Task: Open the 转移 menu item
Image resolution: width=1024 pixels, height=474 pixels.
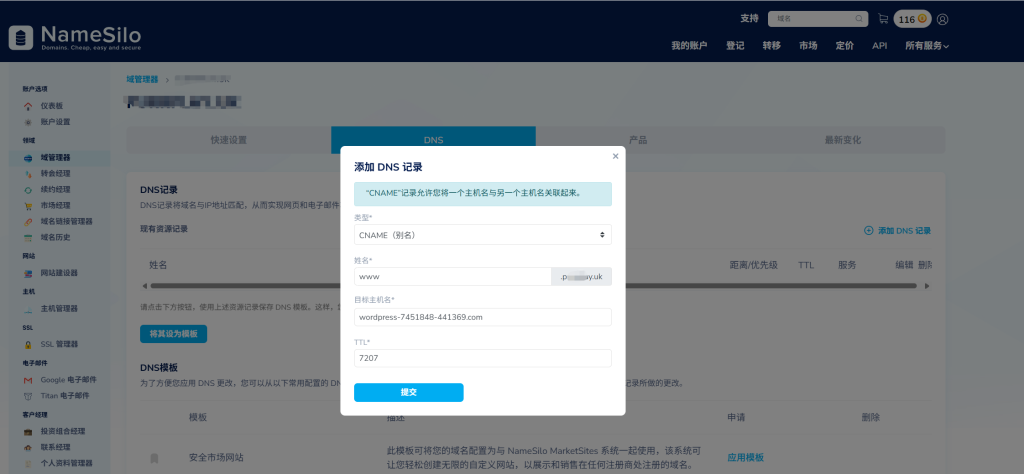Action: pyautogui.click(x=771, y=46)
